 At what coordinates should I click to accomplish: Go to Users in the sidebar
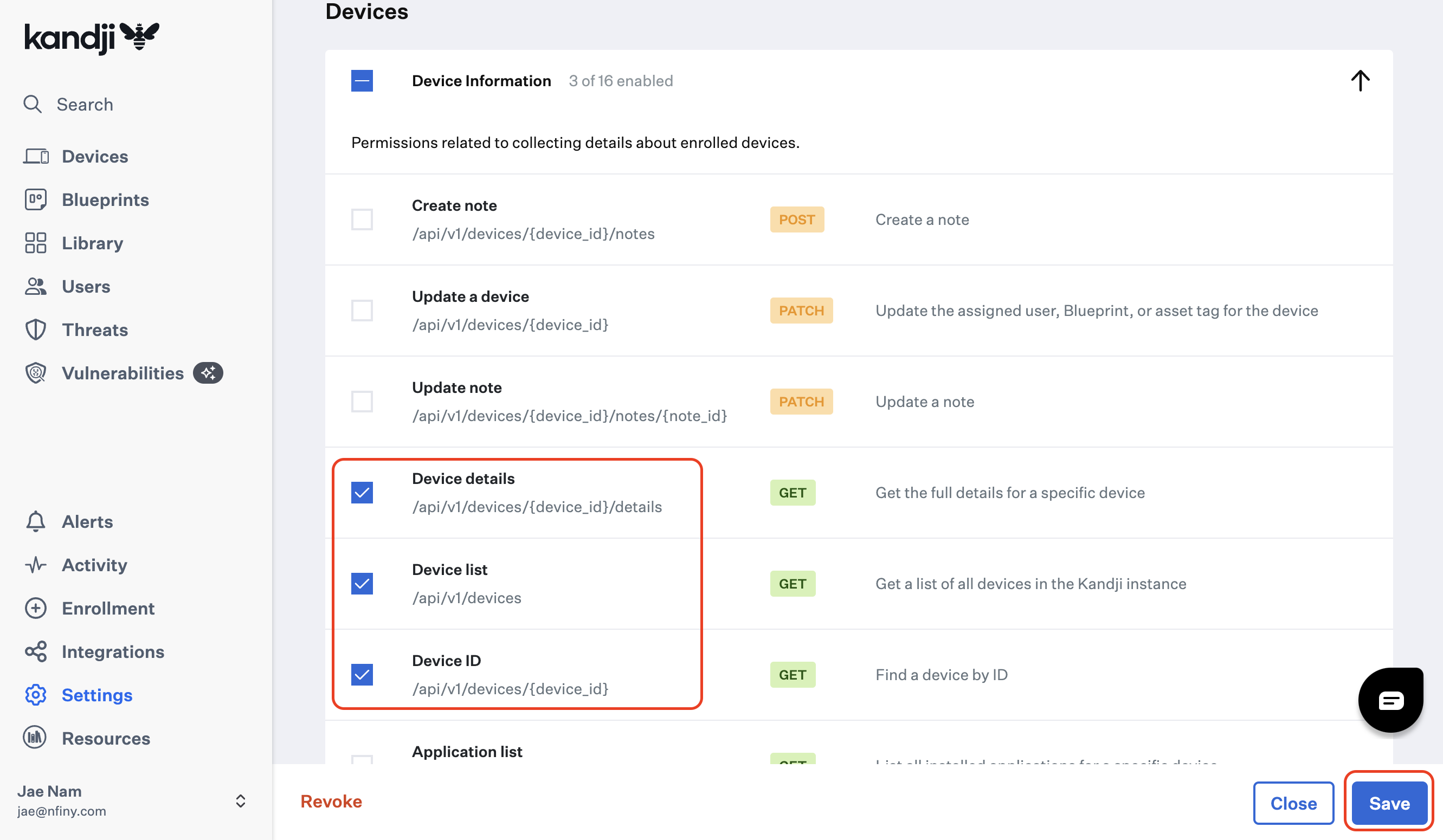86,286
